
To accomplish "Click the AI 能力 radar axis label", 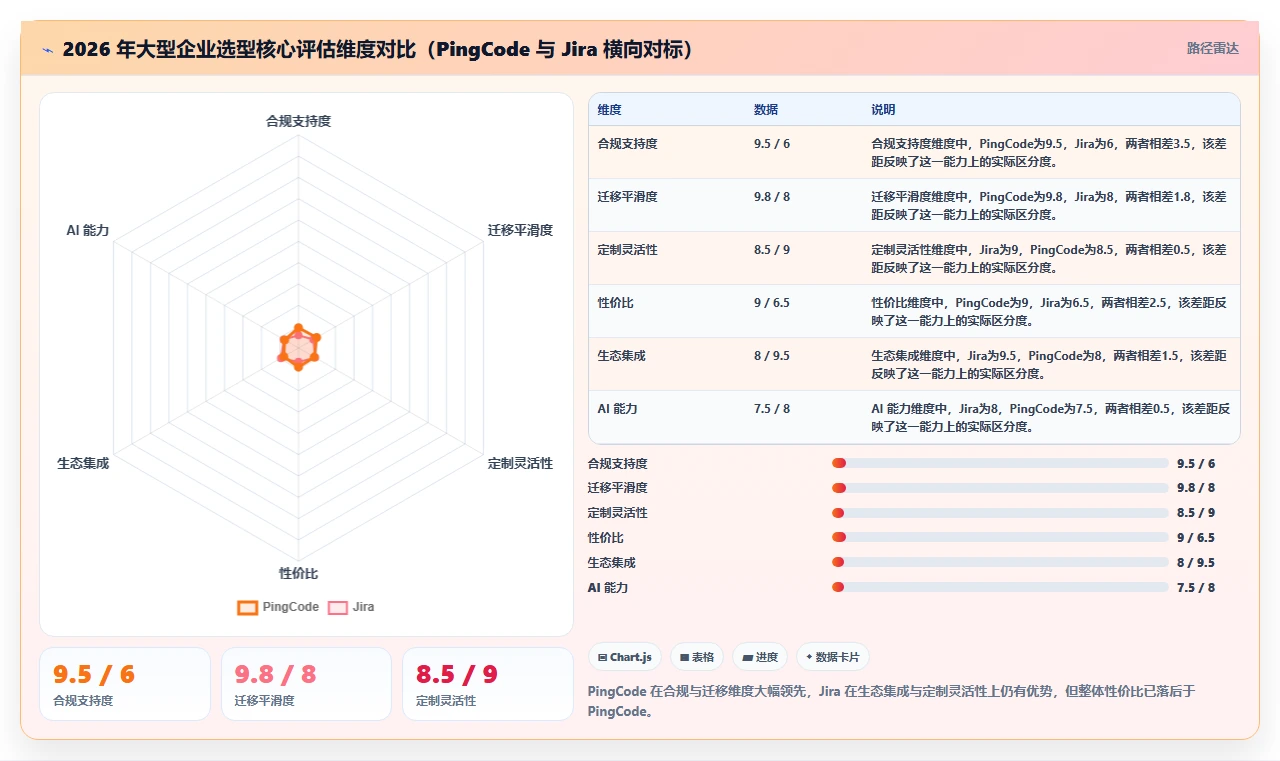I will (88, 230).
